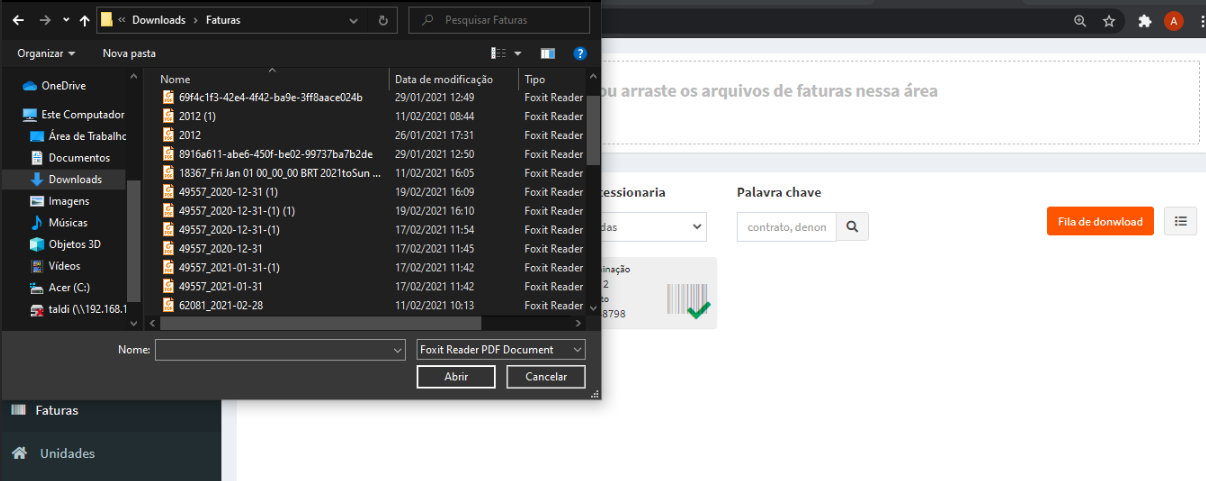Screen dimensions: 1206x481
Task: Go to Unidades in the sidebar
Action: coord(67,453)
